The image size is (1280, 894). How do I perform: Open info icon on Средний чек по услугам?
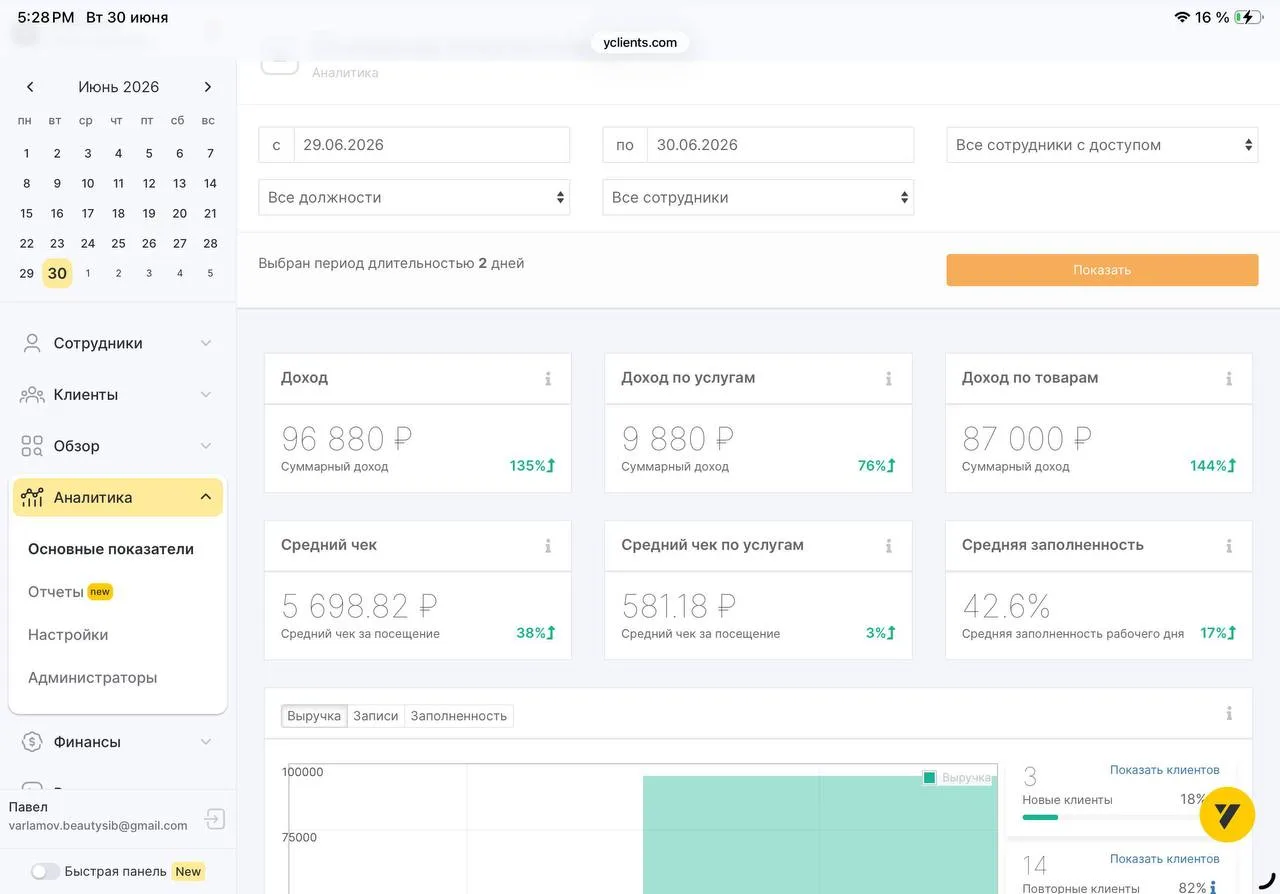coord(888,546)
